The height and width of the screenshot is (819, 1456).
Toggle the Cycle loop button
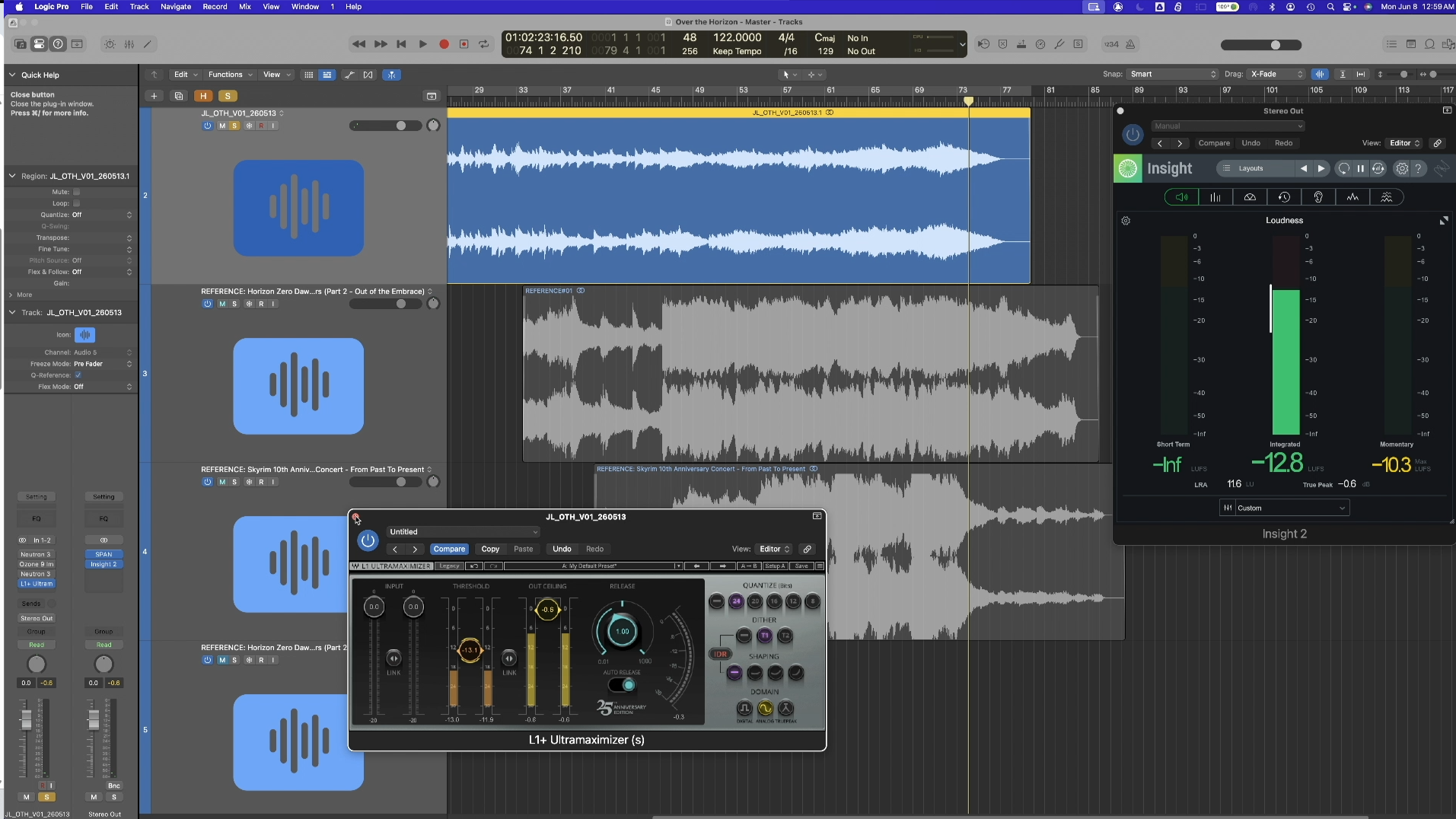tap(483, 44)
